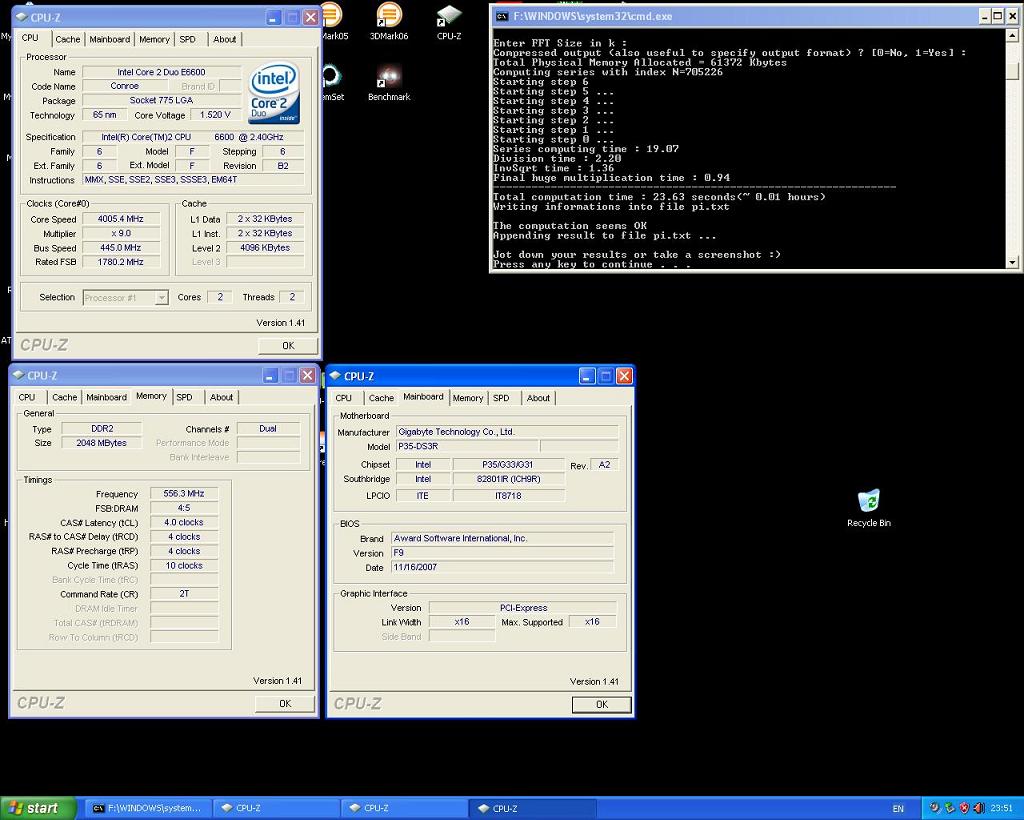The width and height of the screenshot is (1024, 820).
Task: Click the Core Voltage value 1.520 V
Action: [x=216, y=114]
